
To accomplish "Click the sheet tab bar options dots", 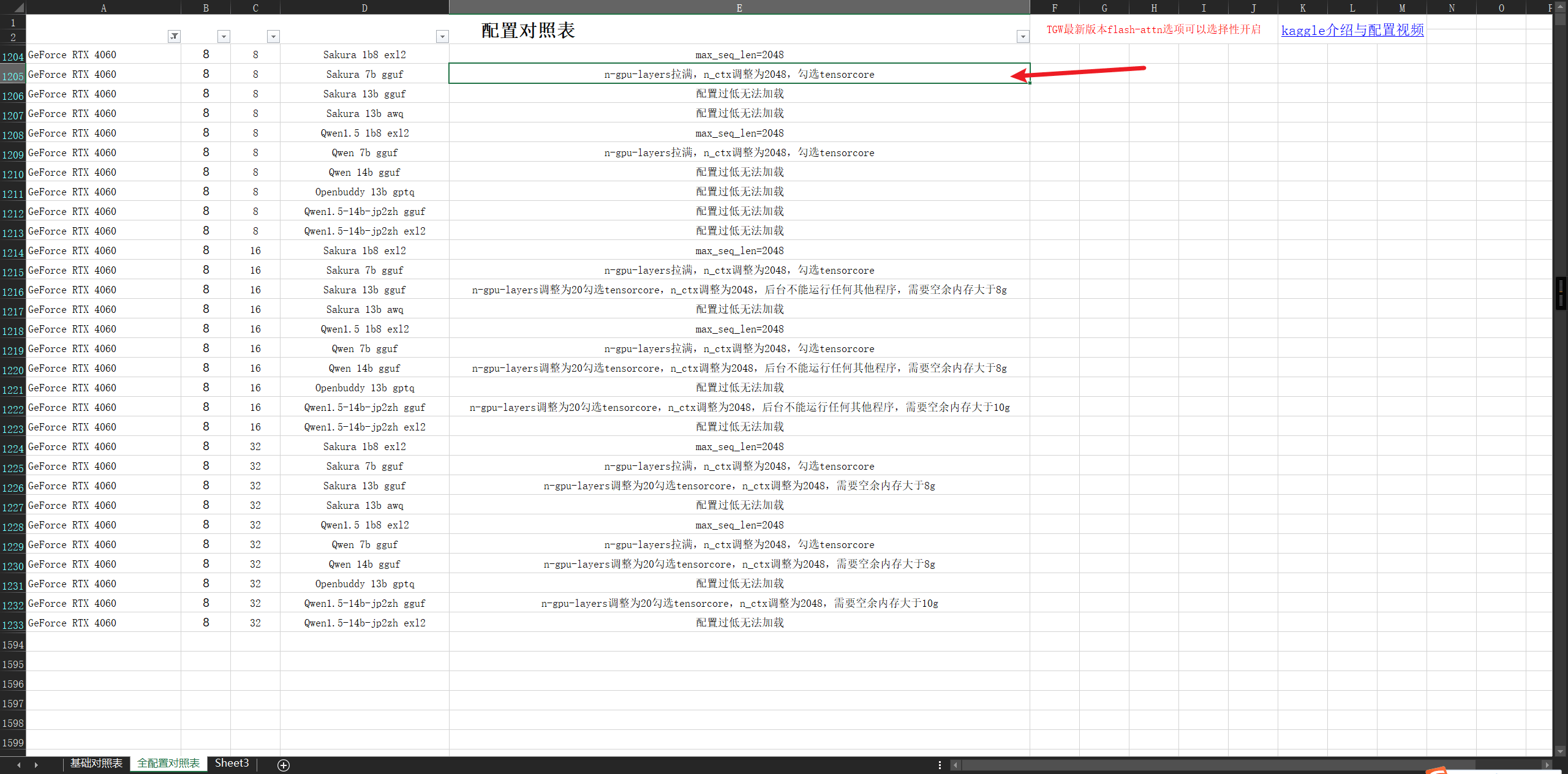I will [x=940, y=765].
